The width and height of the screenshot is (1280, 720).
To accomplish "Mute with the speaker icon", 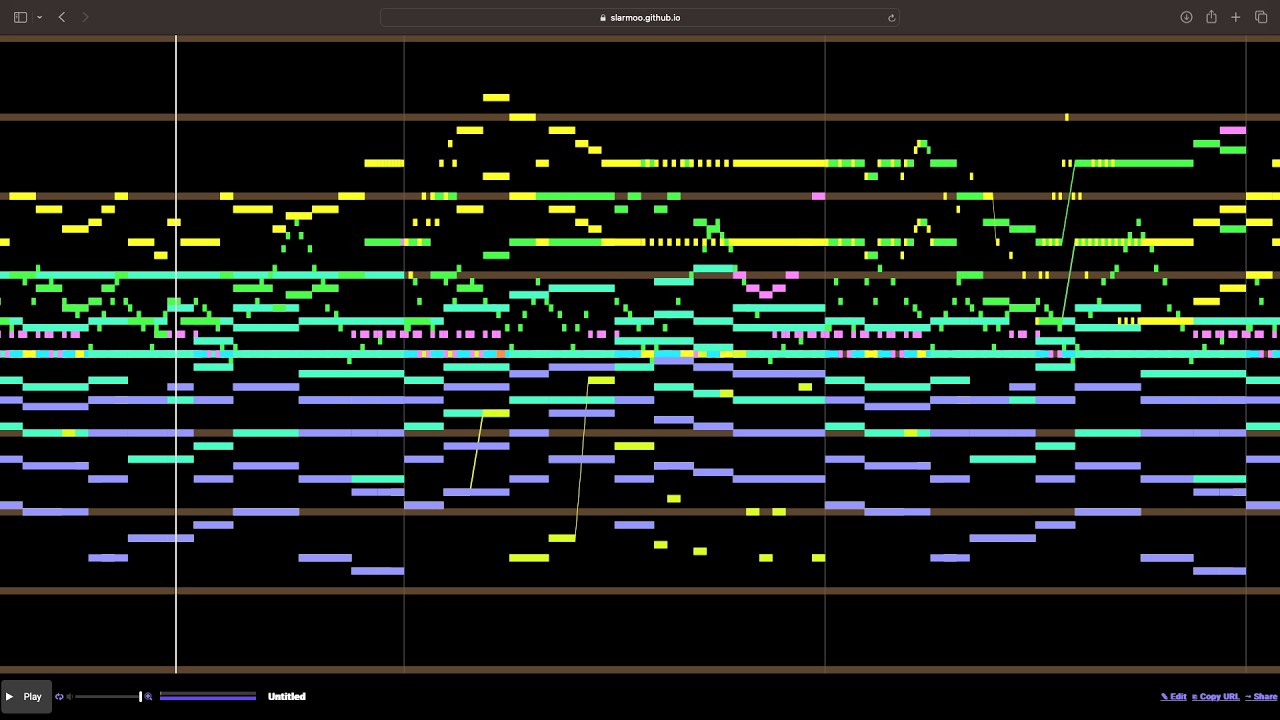I will [70, 697].
